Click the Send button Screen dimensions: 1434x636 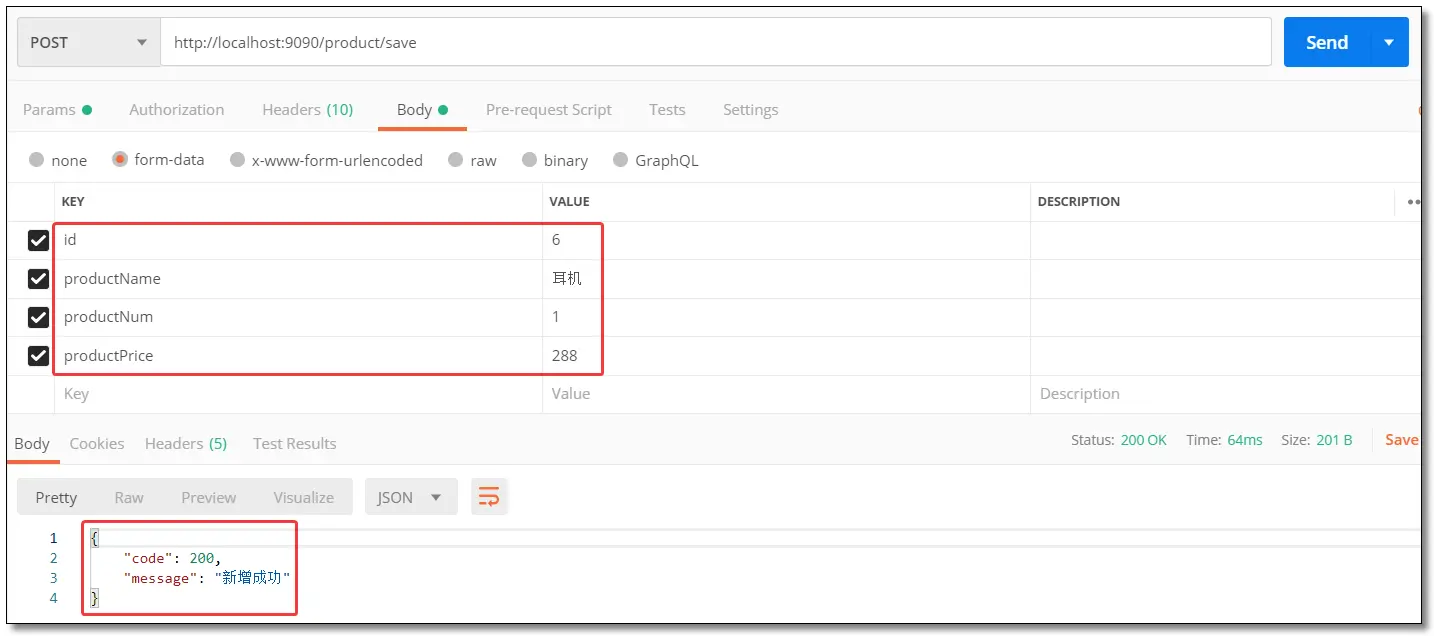(1327, 42)
